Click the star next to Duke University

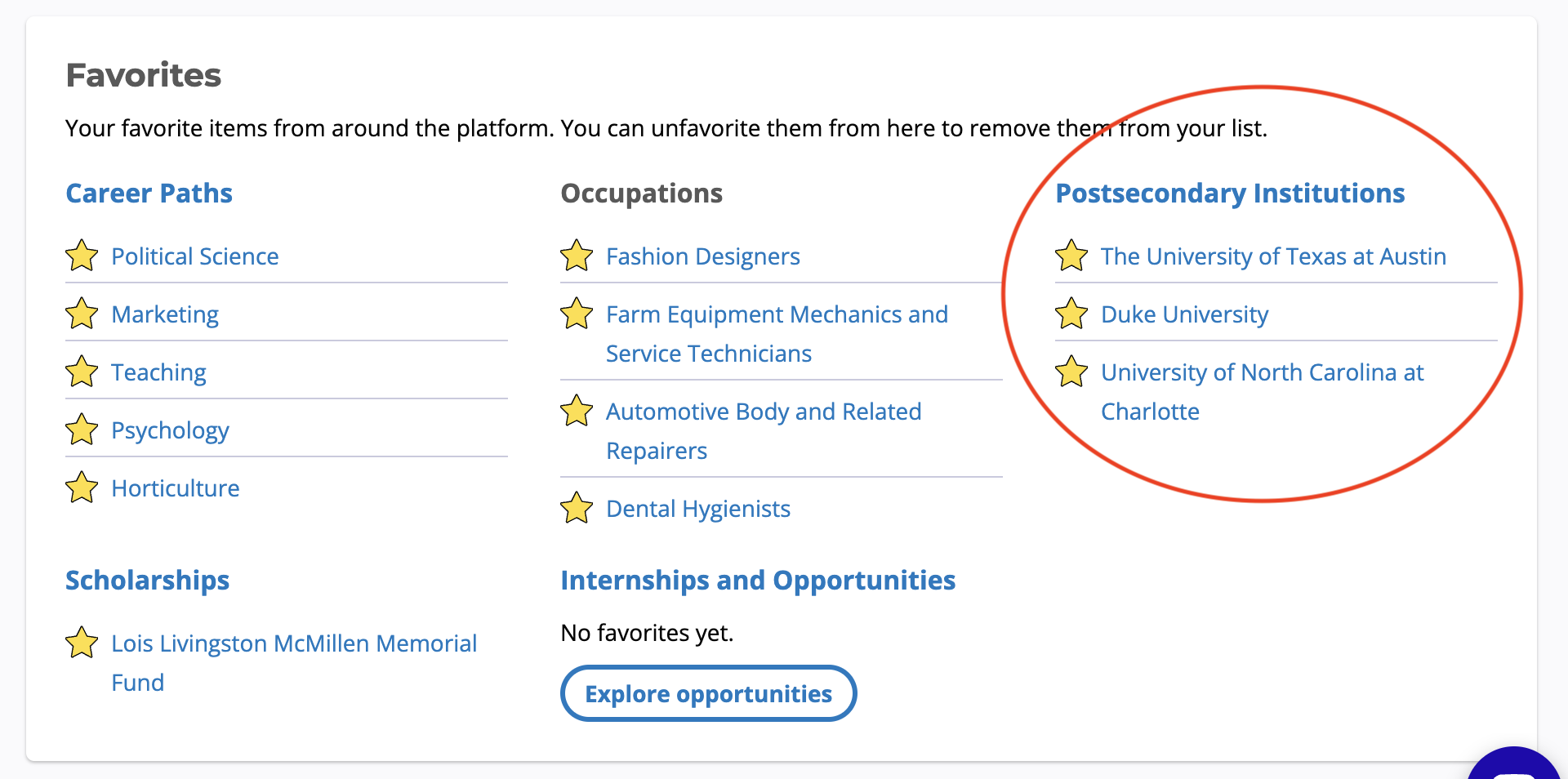tap(1071, 314)
